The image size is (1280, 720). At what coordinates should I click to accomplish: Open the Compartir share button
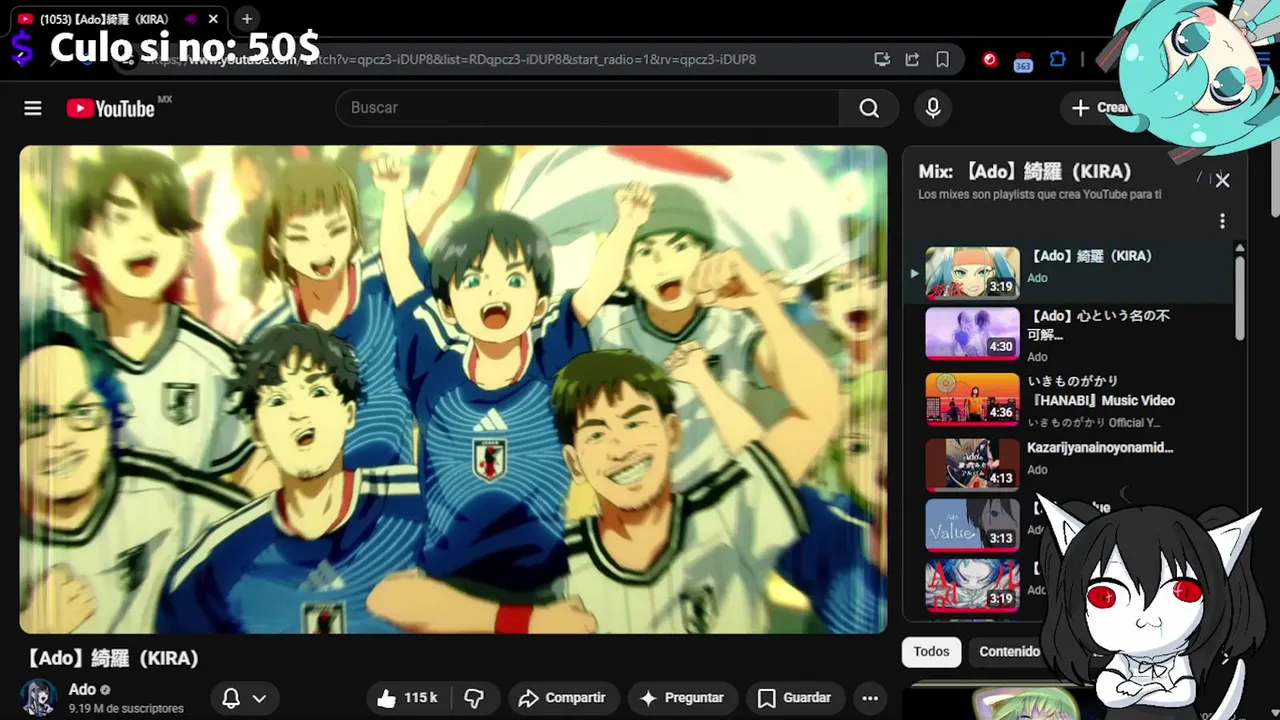[x=563, y=698]
